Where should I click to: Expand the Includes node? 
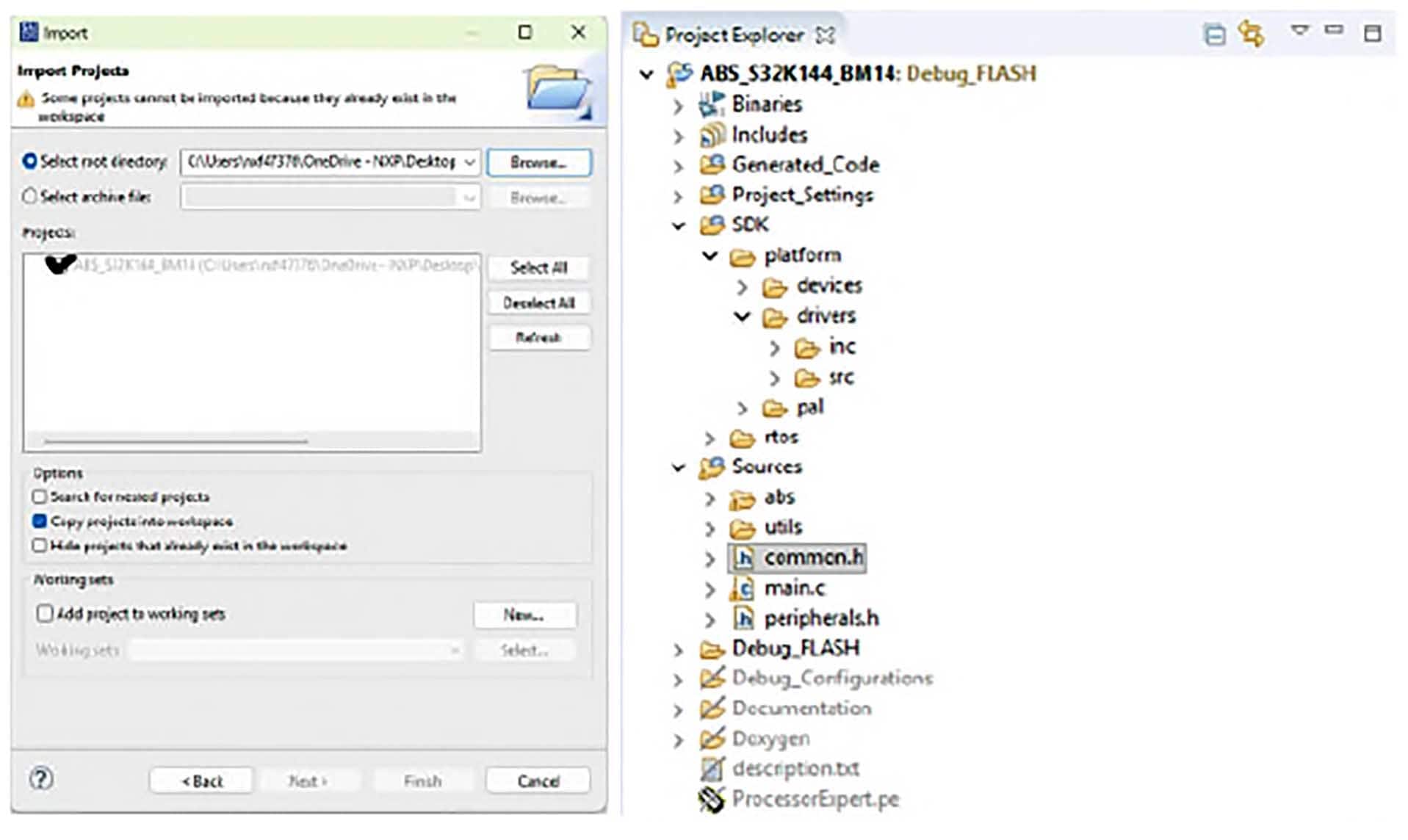coord(679,137)
